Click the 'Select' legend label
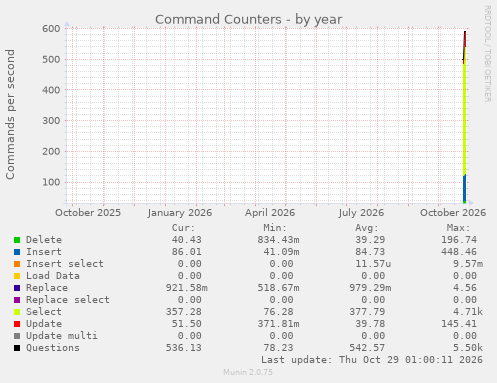The image size is (497, 383). tap(44, 312)
